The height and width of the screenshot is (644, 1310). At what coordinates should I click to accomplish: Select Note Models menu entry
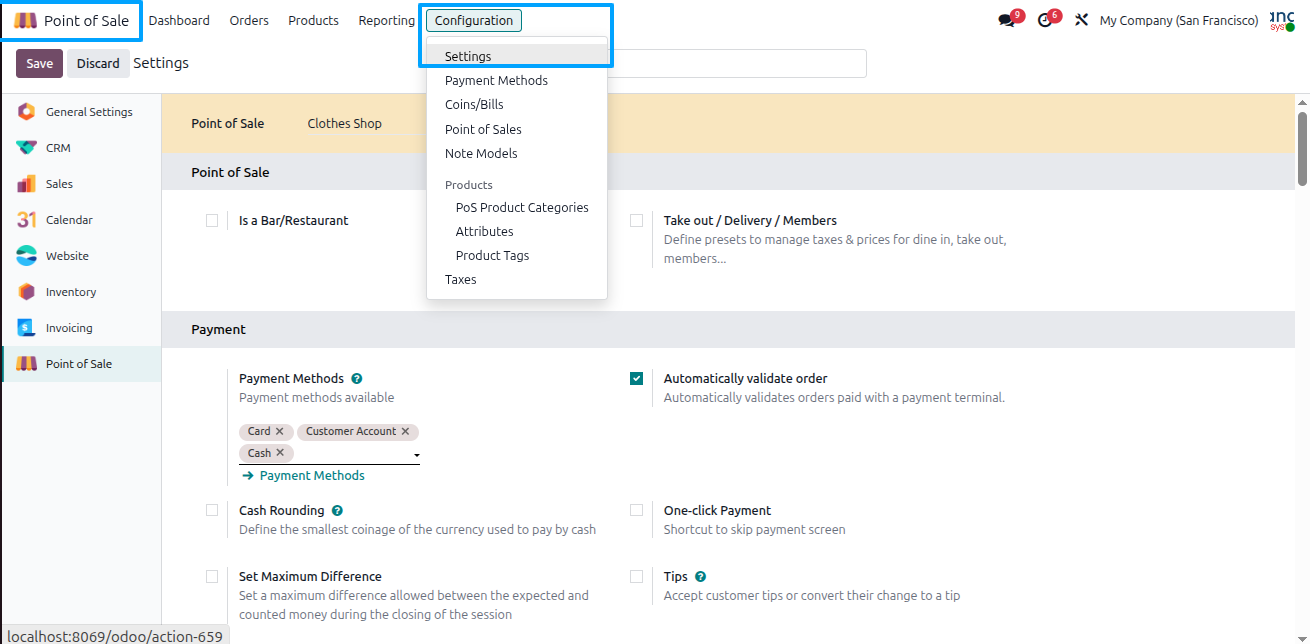pos(517,154)
